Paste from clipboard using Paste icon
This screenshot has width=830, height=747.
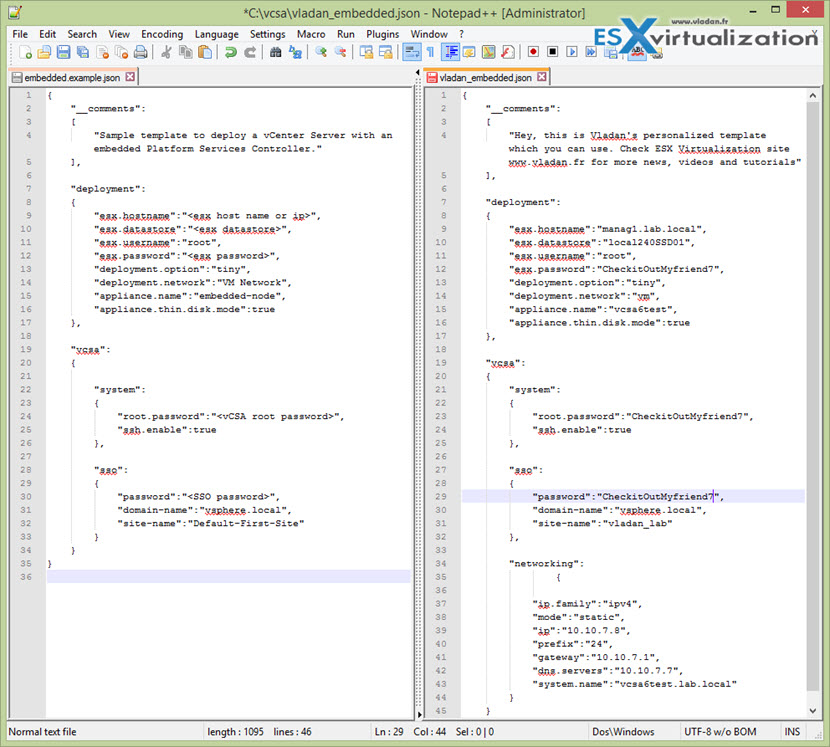205,52
